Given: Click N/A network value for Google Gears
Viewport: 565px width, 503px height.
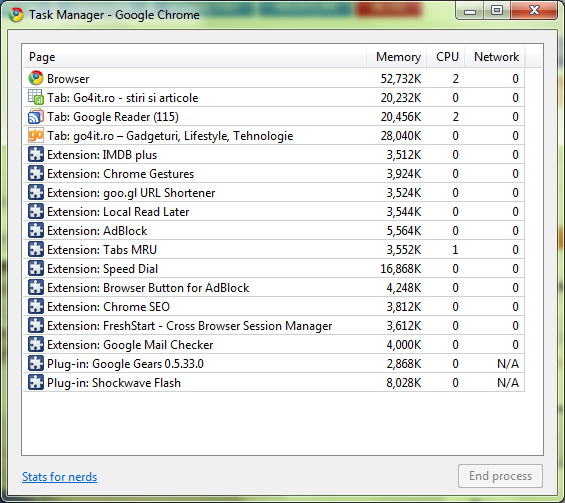Looking at the screenshot, I should point(508,364).
